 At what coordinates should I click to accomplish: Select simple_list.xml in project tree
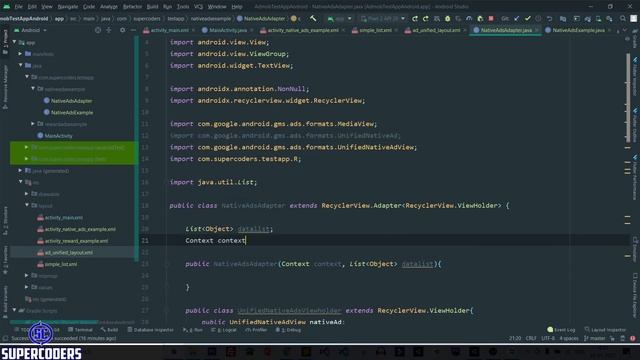tap(61, 264)
